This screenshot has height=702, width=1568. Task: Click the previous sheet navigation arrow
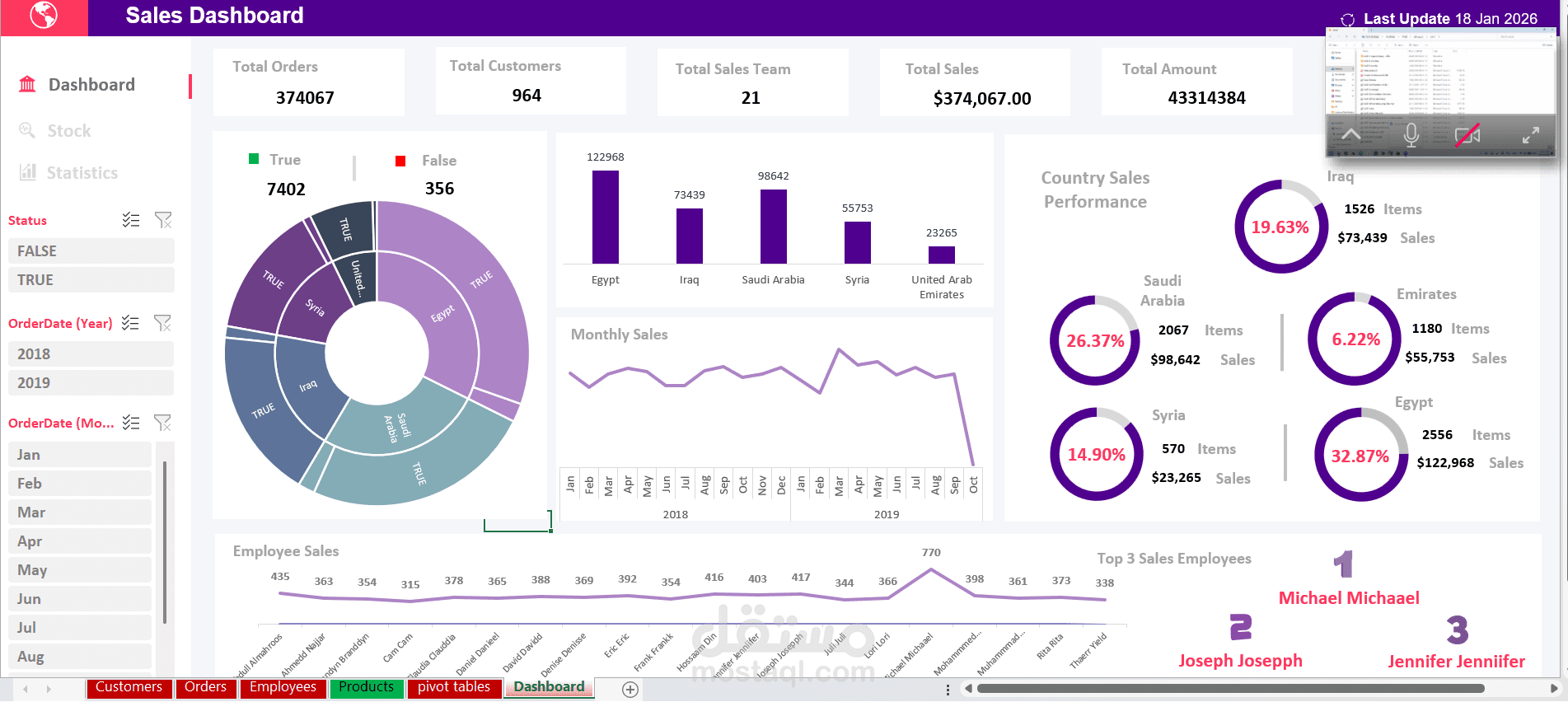[x=26, y=689]
